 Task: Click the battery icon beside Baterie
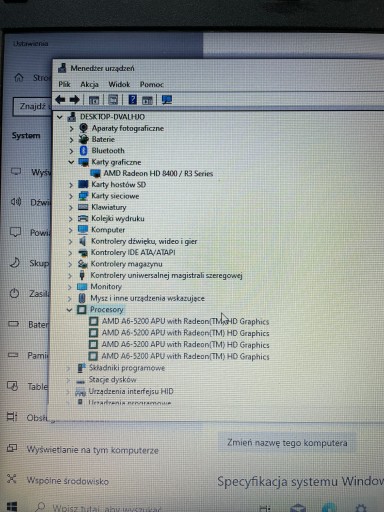[x=83, y=139]
